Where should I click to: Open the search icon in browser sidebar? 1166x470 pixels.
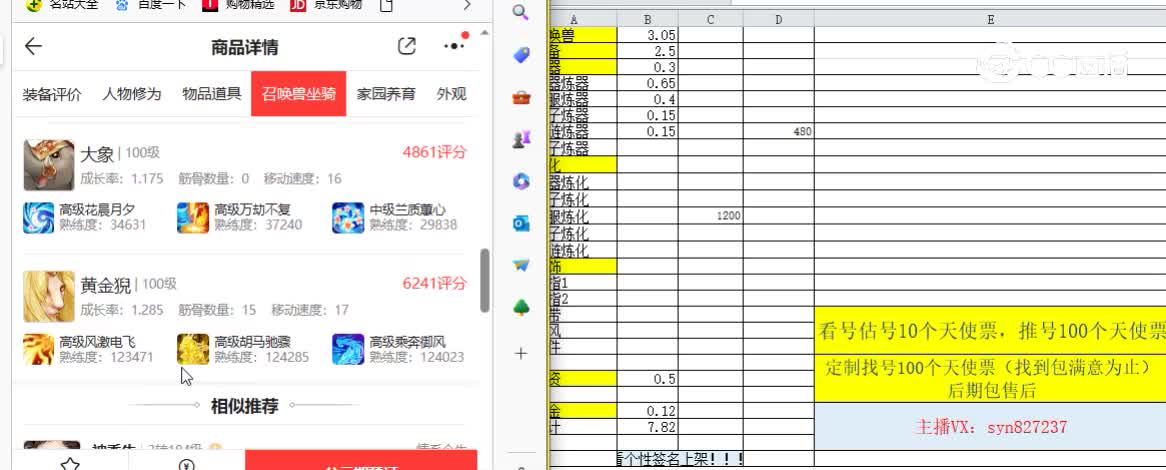[x=521, y=11]
